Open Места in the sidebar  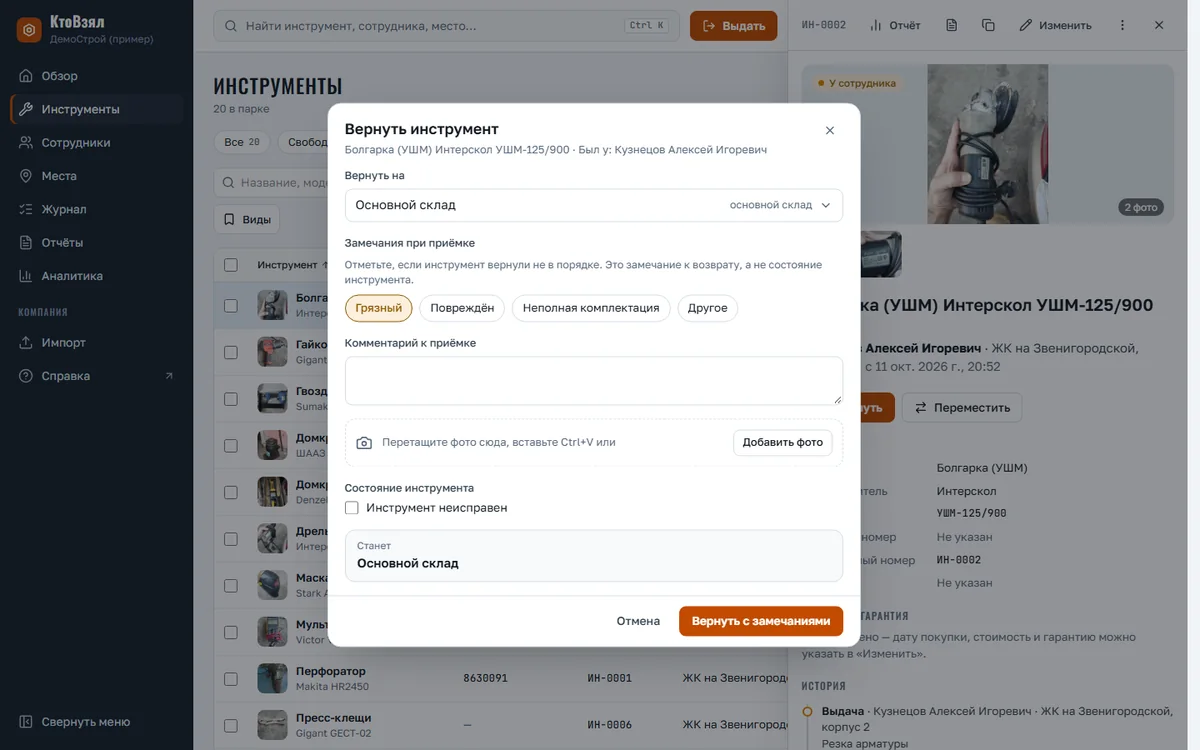click(97, 176)
